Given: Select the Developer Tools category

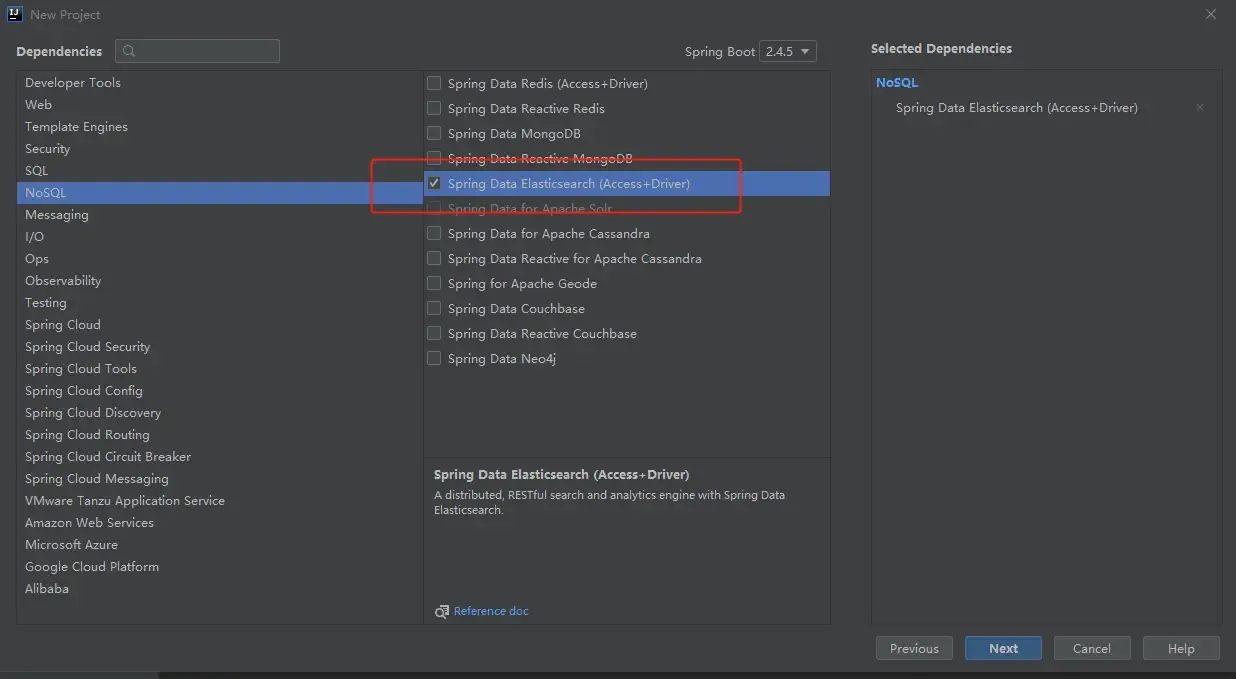Looking at the screenshot, I should pyautogui.click(x=73, y=83).
